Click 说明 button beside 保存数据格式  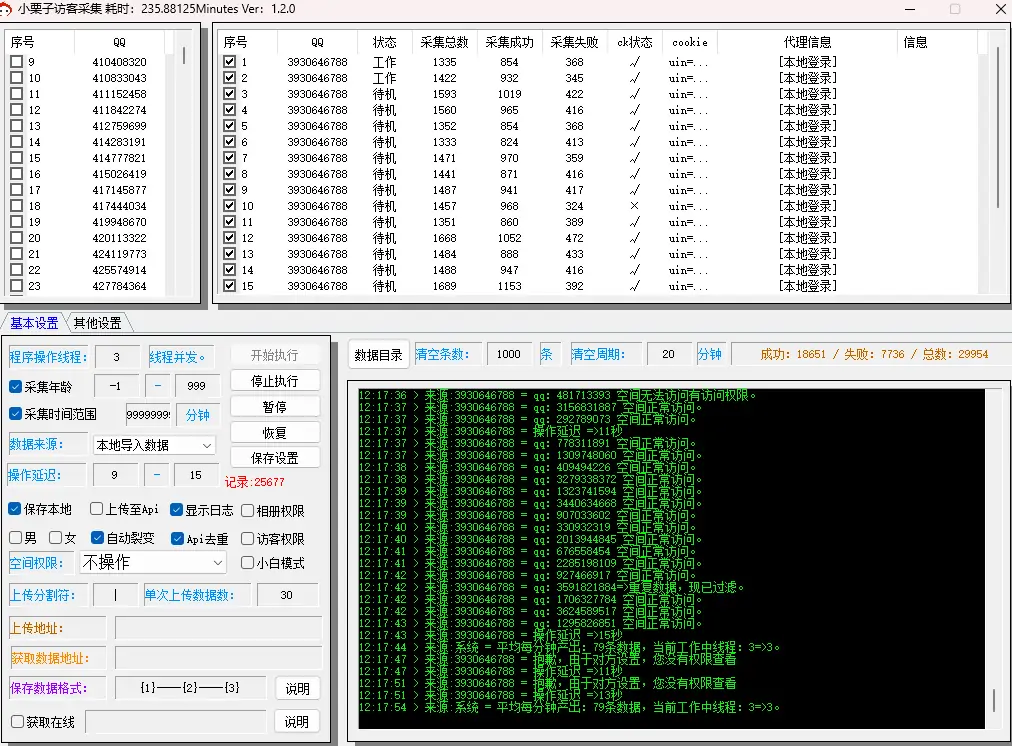coord(297,689)
